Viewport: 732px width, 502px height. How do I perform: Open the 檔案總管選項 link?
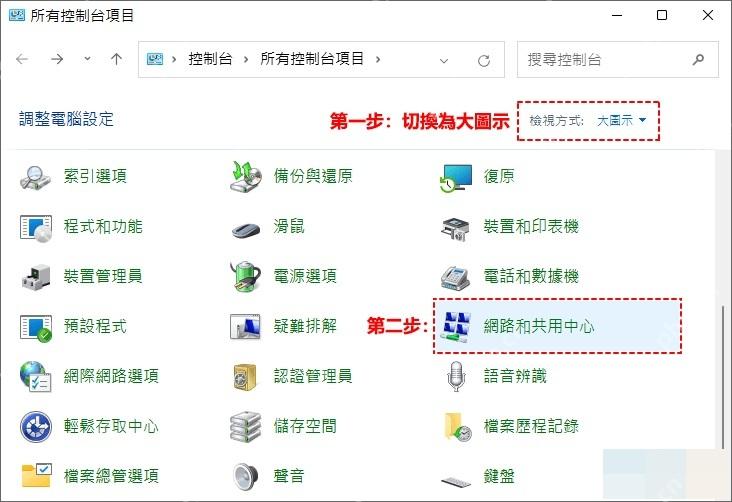pos(111,476)
